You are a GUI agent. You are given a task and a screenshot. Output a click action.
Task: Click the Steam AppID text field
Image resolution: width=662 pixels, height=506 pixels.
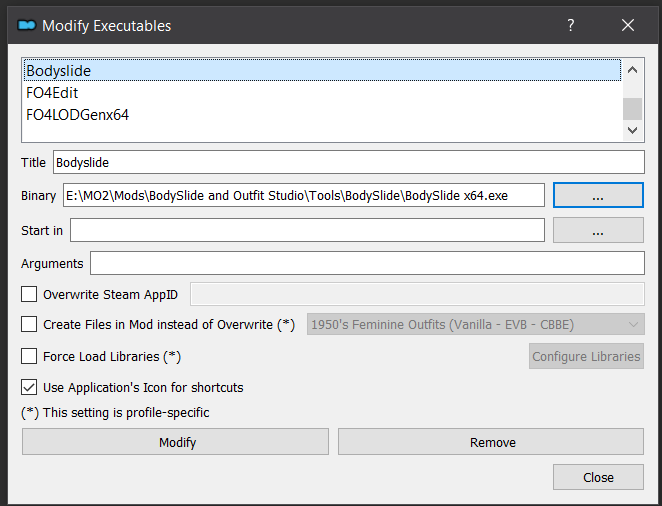417,294
